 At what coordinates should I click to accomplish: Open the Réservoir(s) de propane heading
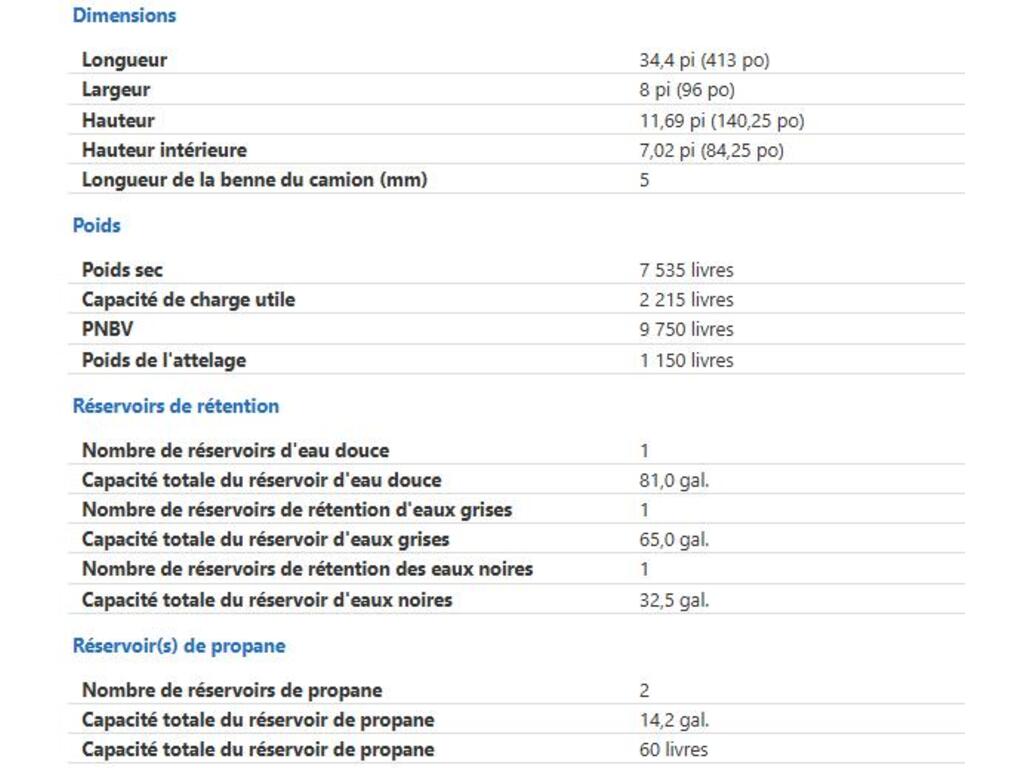pyautogui.click(x=179, y=647)
